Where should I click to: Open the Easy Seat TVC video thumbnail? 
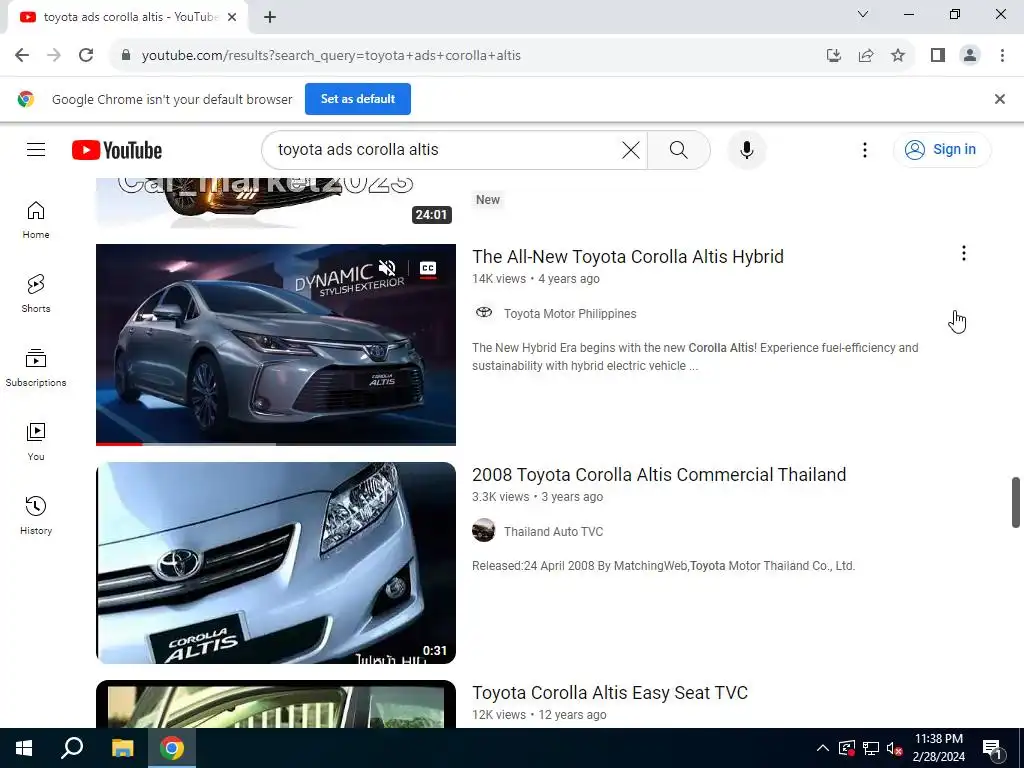coord(276,704)
